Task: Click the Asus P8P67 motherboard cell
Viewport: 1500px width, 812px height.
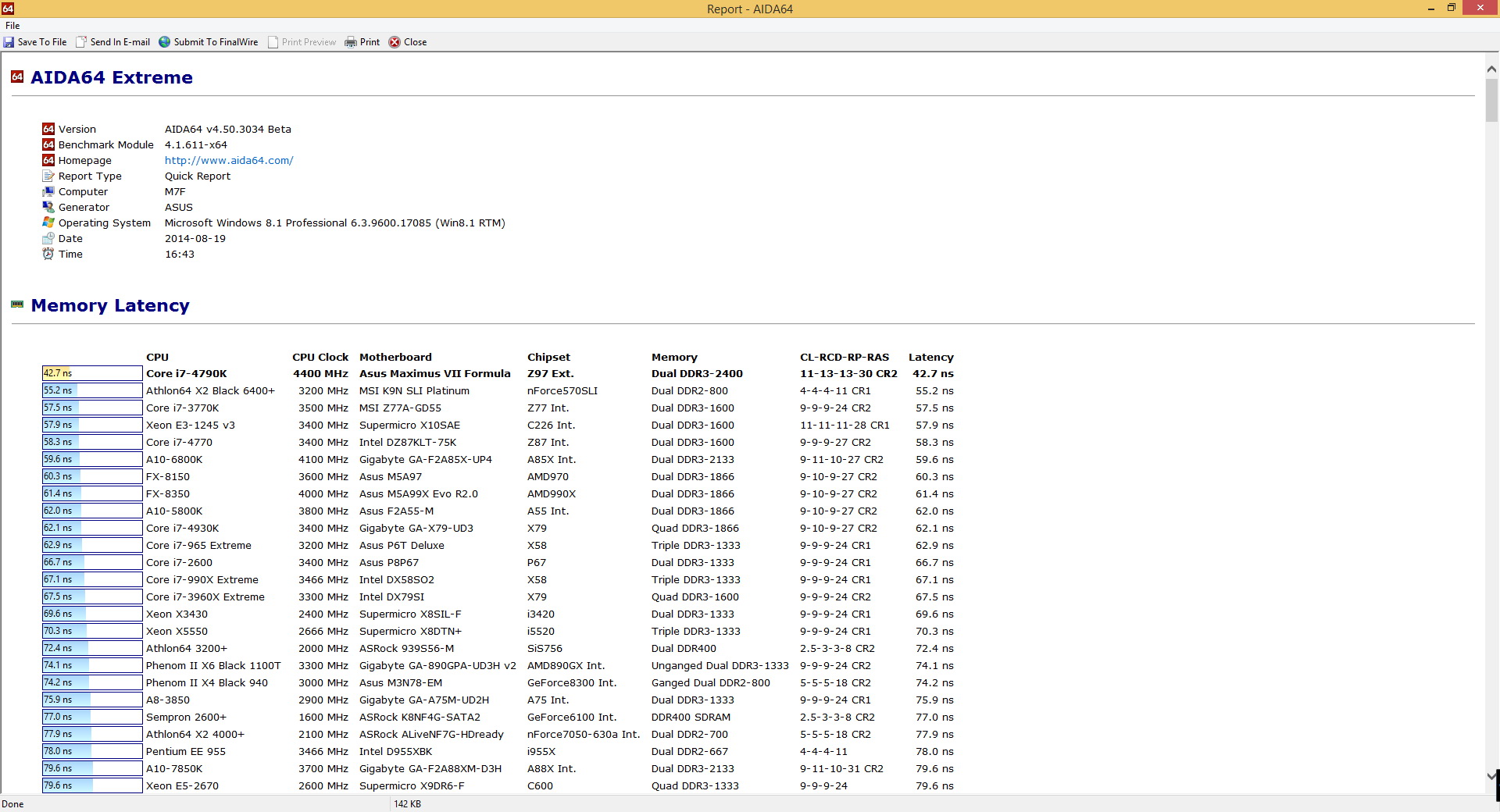Action: pyautogui.click(x=389, y=562)
